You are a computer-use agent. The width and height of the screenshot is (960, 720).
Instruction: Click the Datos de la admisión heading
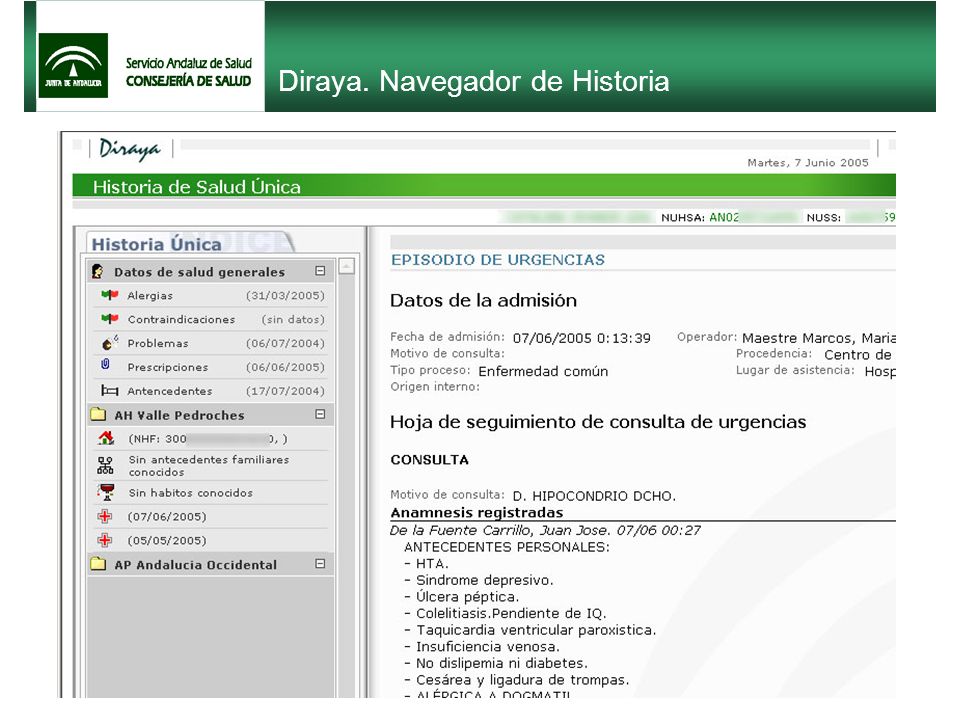coord(484,300)
